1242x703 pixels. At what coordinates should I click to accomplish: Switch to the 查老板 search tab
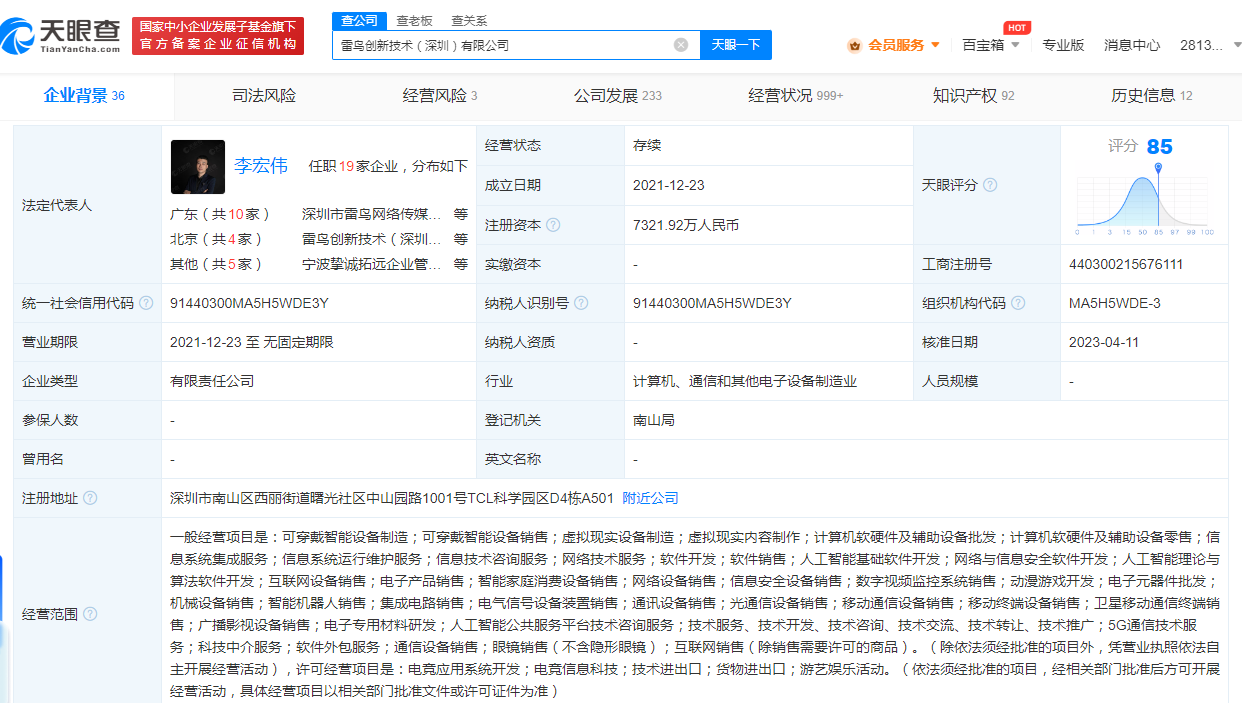[x=414, y=20]
